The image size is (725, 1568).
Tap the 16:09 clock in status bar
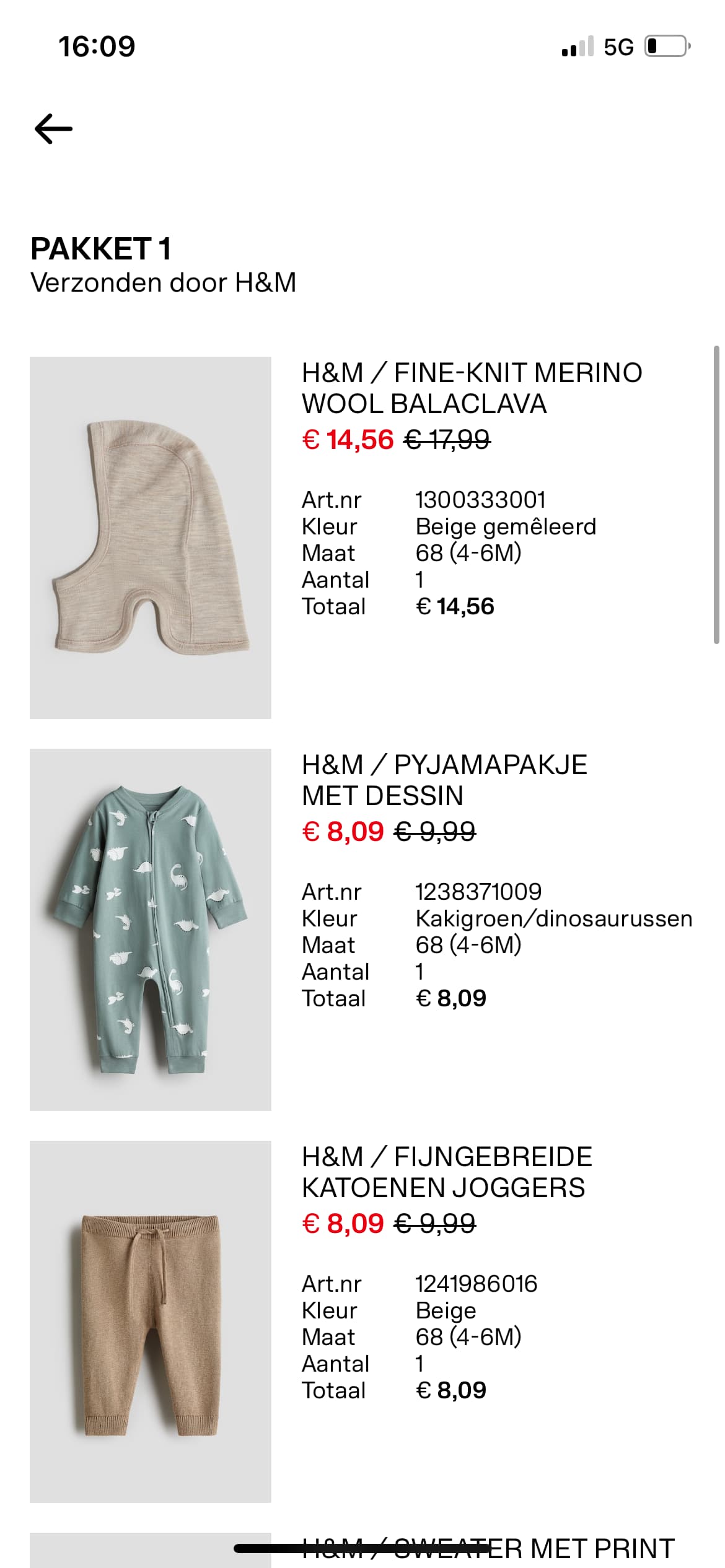97,46
